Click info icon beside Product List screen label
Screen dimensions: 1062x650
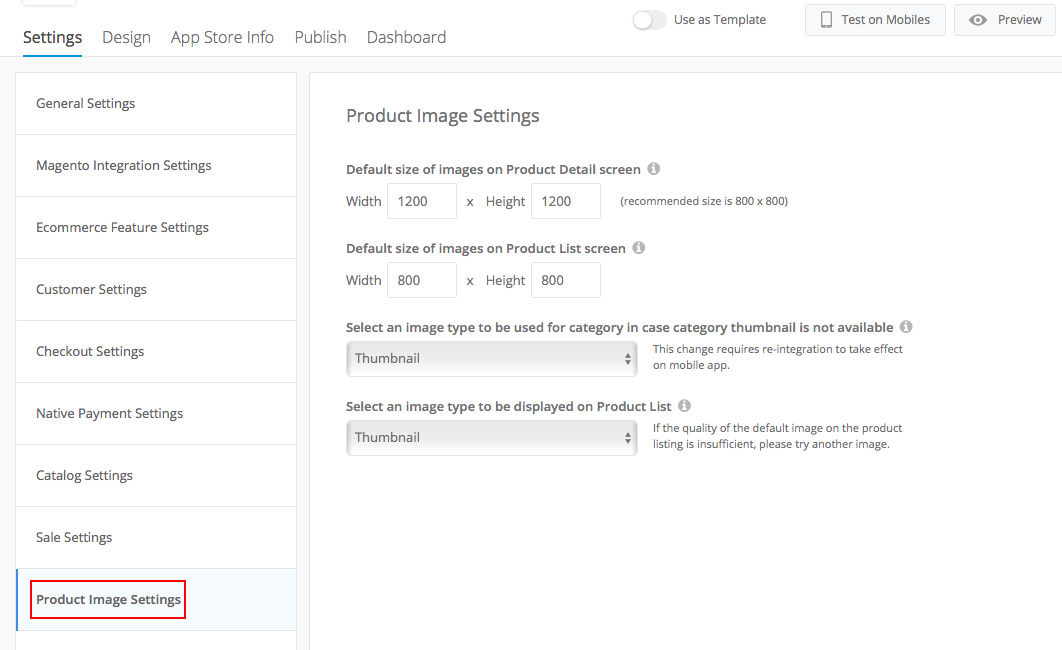pos(639,248)
